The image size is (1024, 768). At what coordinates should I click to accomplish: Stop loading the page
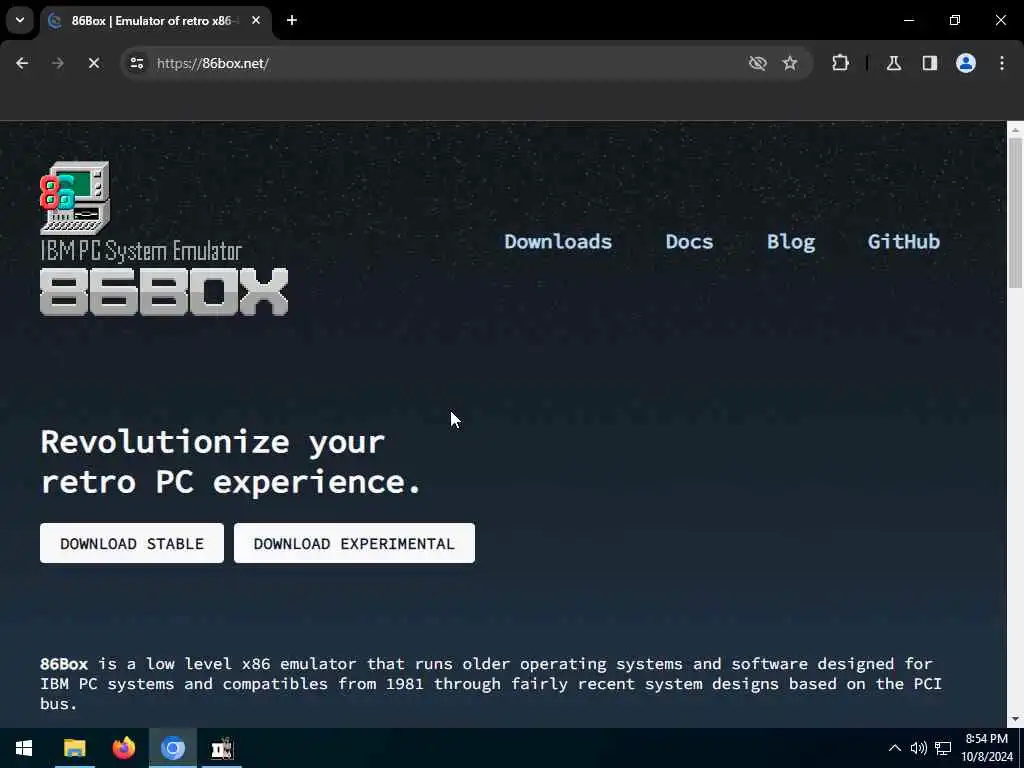coord(93,63)
